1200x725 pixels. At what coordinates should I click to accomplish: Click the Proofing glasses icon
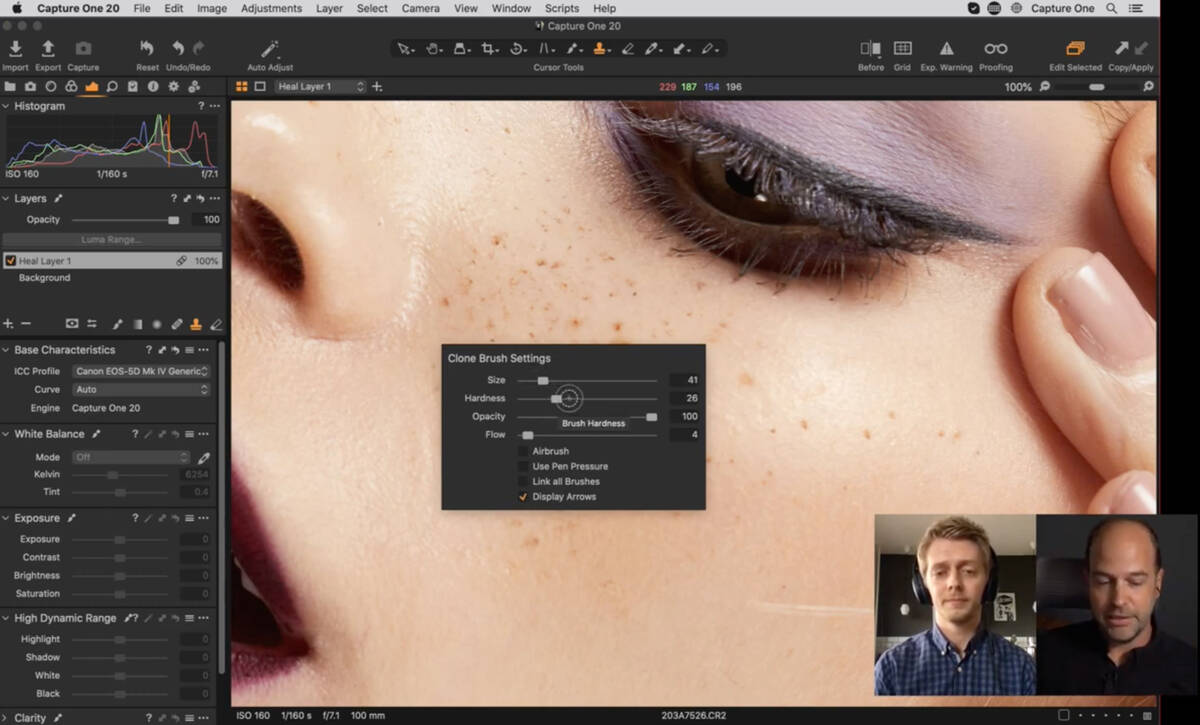click(x=995, y=49)
